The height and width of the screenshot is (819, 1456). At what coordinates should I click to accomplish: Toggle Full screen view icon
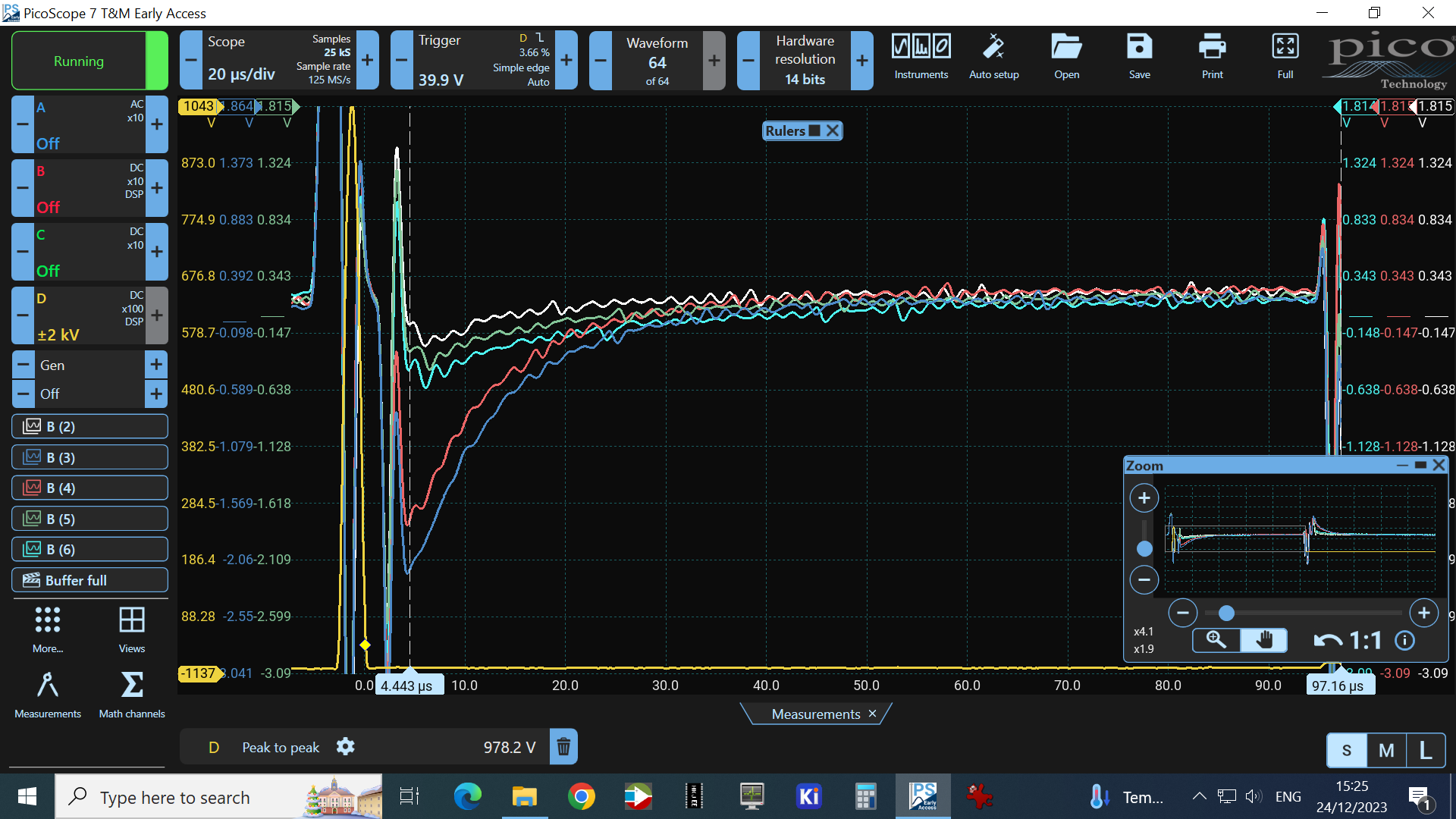tap(1285, 47)
